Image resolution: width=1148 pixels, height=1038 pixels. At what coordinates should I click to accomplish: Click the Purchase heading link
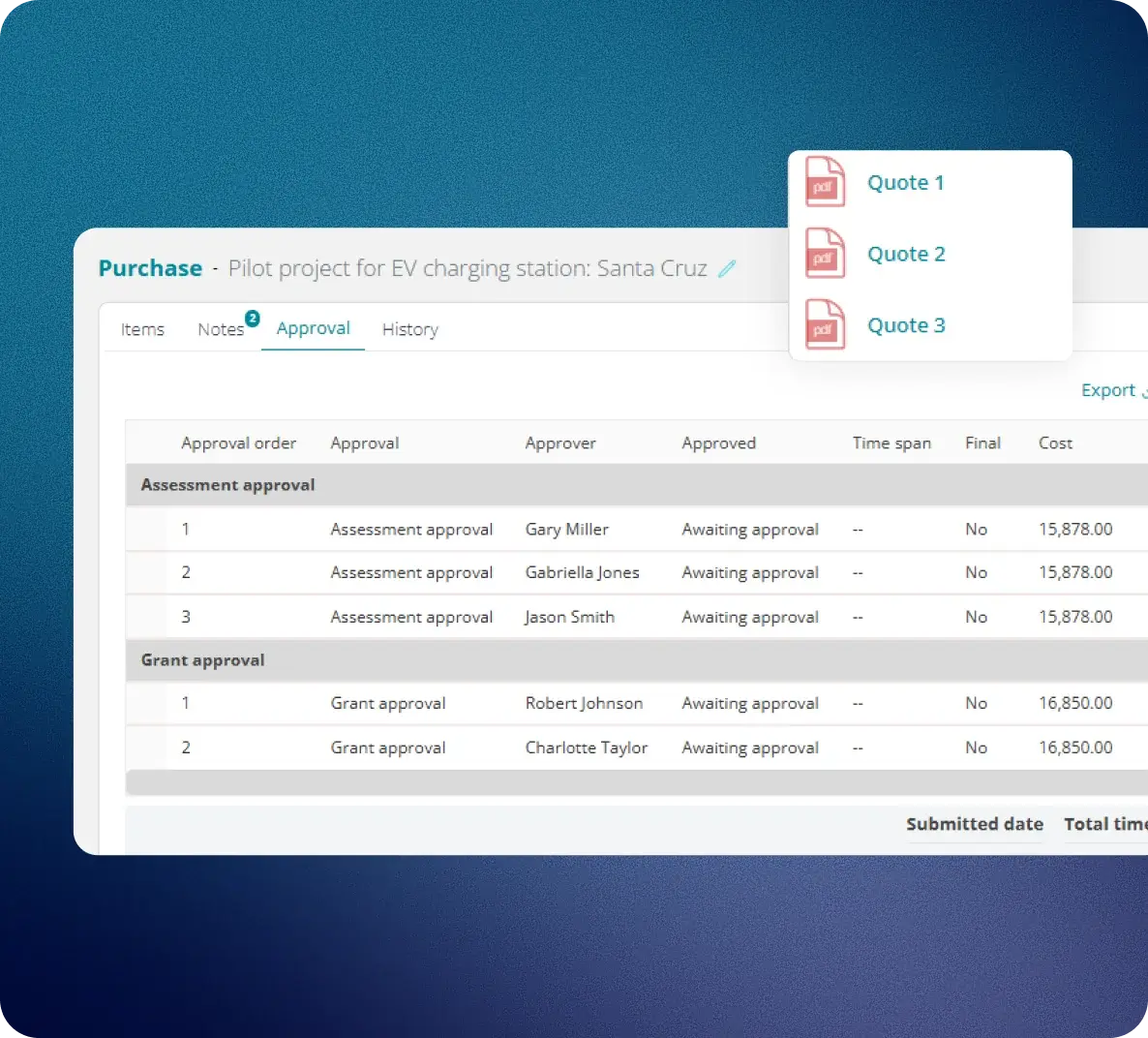click(150, 268)
